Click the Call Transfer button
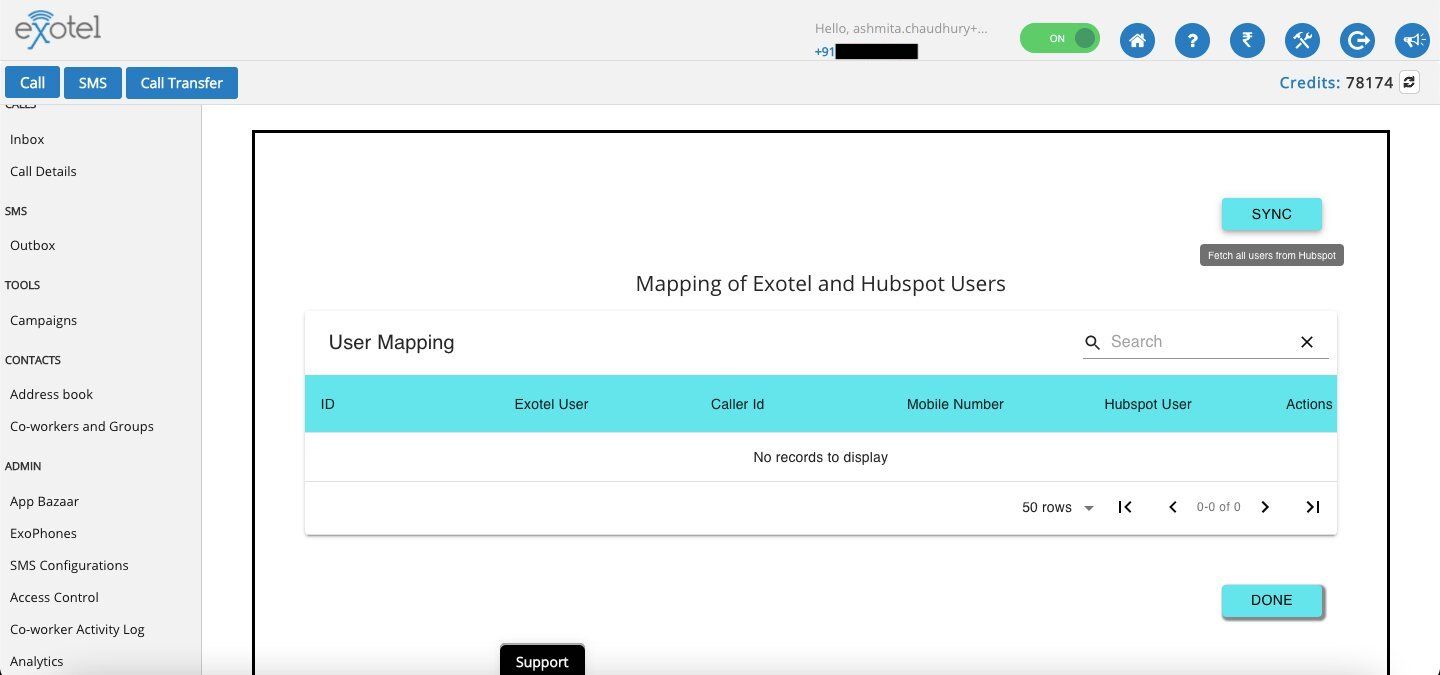This screenshot has width=1440, height=675. pos(181,83)
